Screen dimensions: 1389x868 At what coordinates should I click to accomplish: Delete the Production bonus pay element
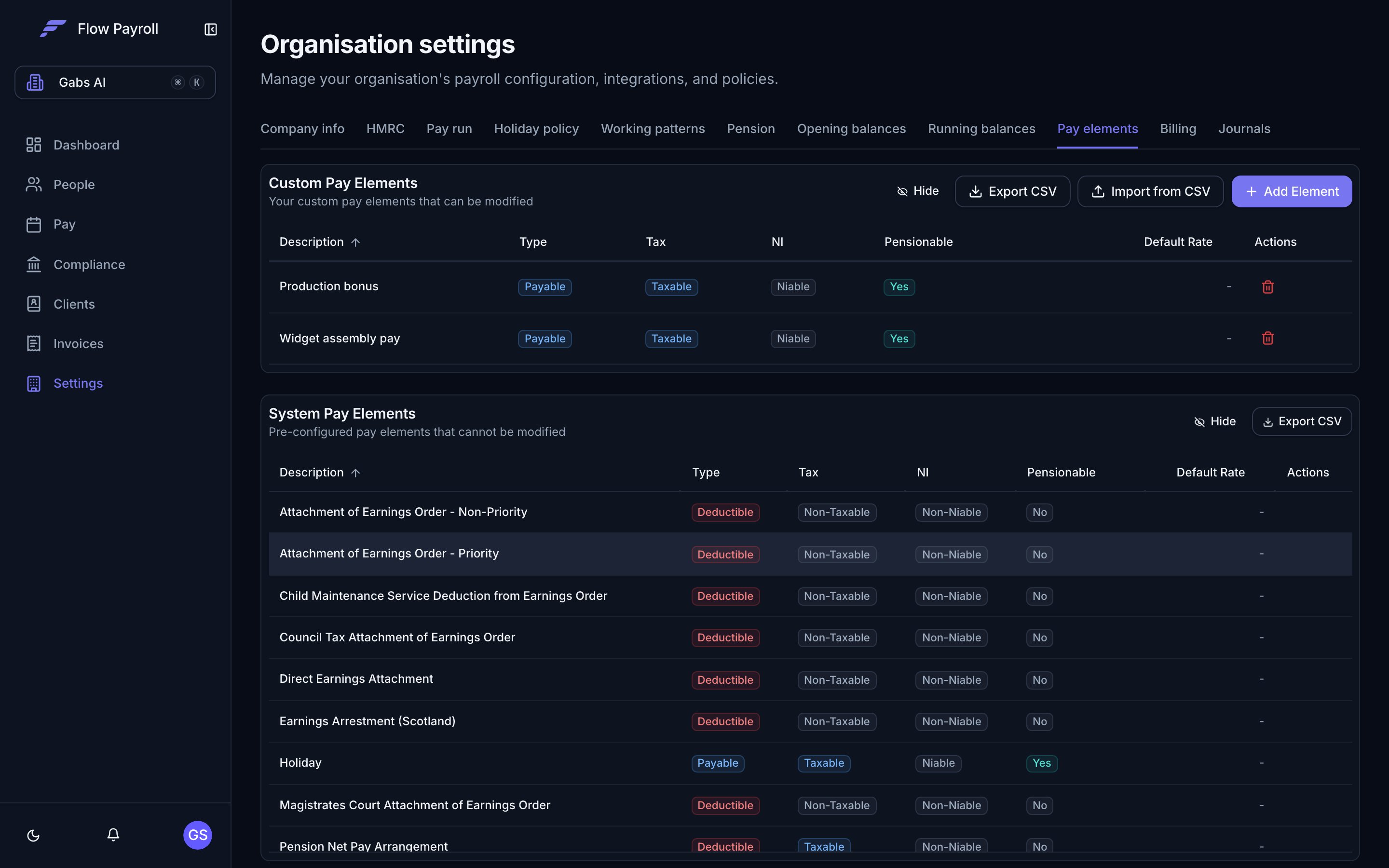coord(1268,286)
